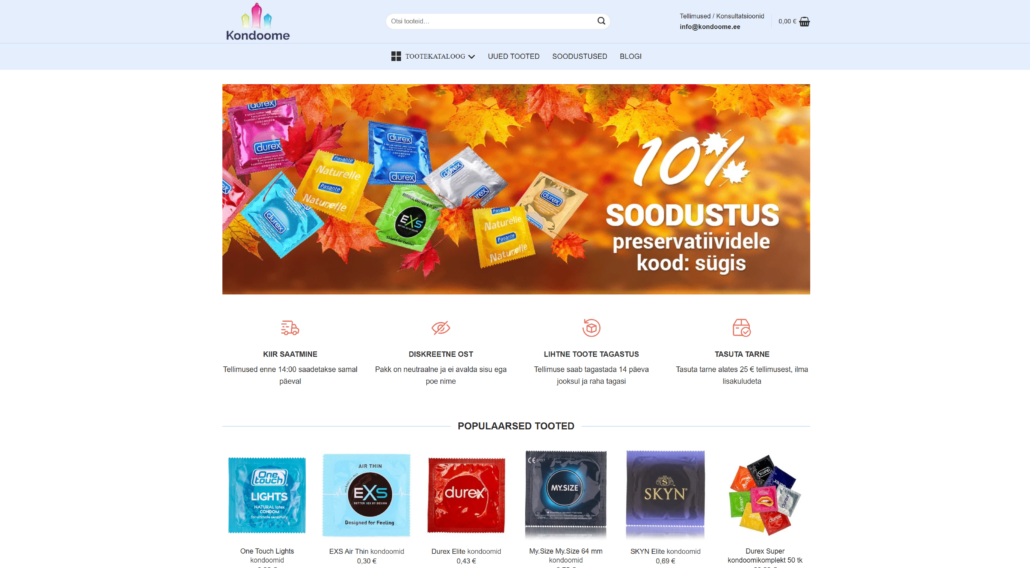Open the EXS Air Thin product image
Image resolution: width=1030 pixels, height=568 pixels.
tap(367, 495)
